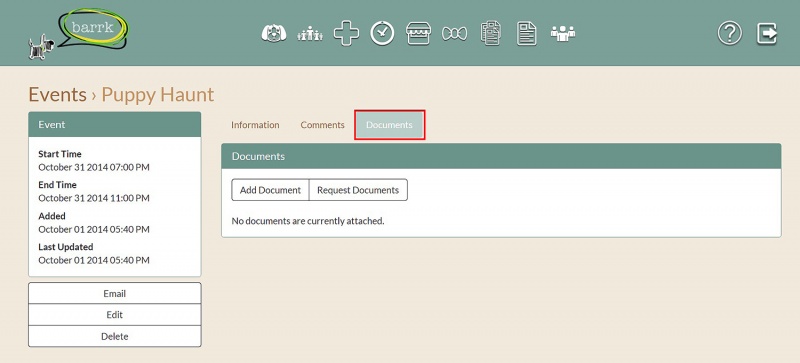The height and width of the screenshot is (363, 800).
Task: Switch to the Information tab
Action: point(255,125)
